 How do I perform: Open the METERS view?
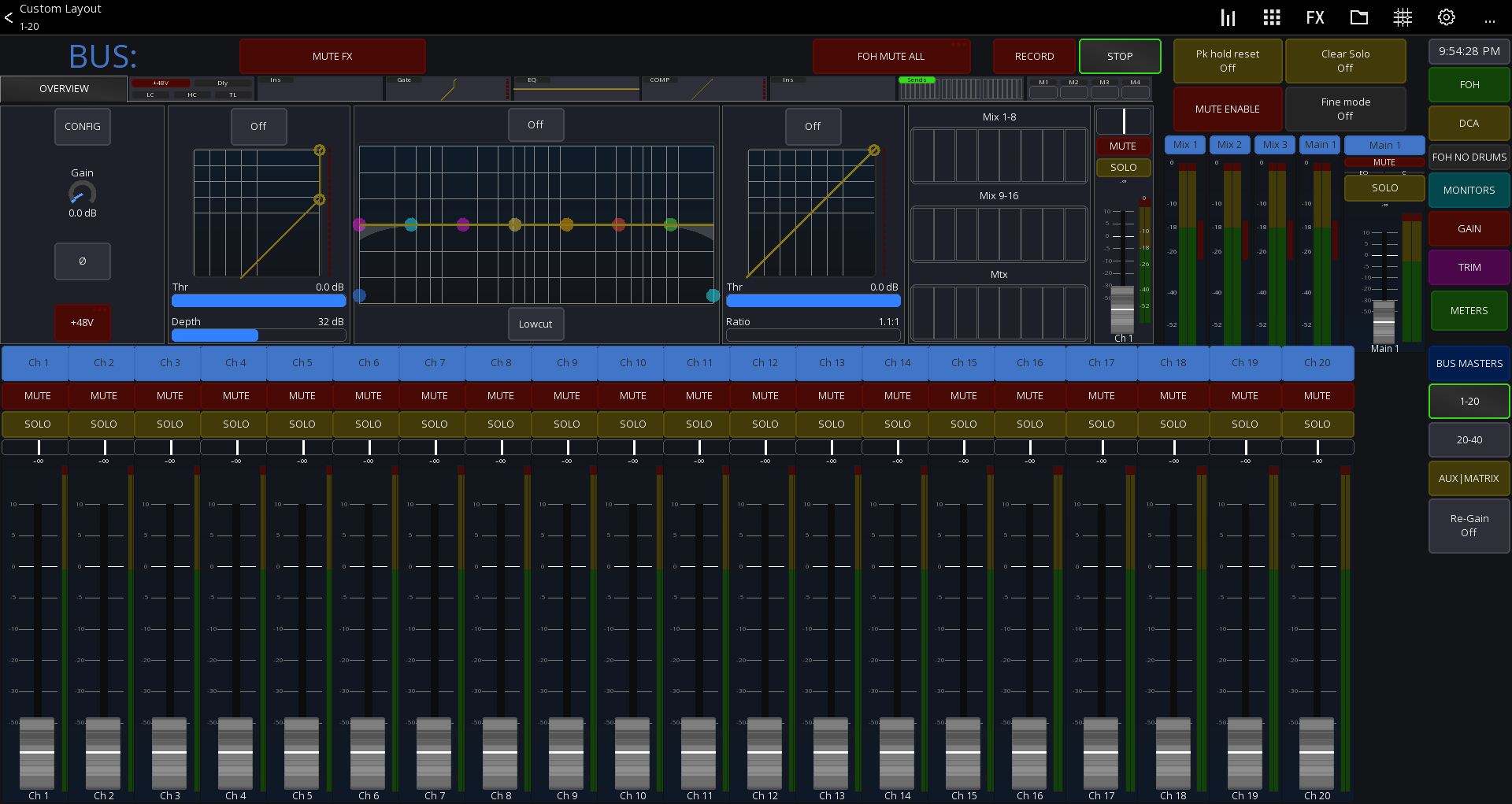pos(1469,310)
